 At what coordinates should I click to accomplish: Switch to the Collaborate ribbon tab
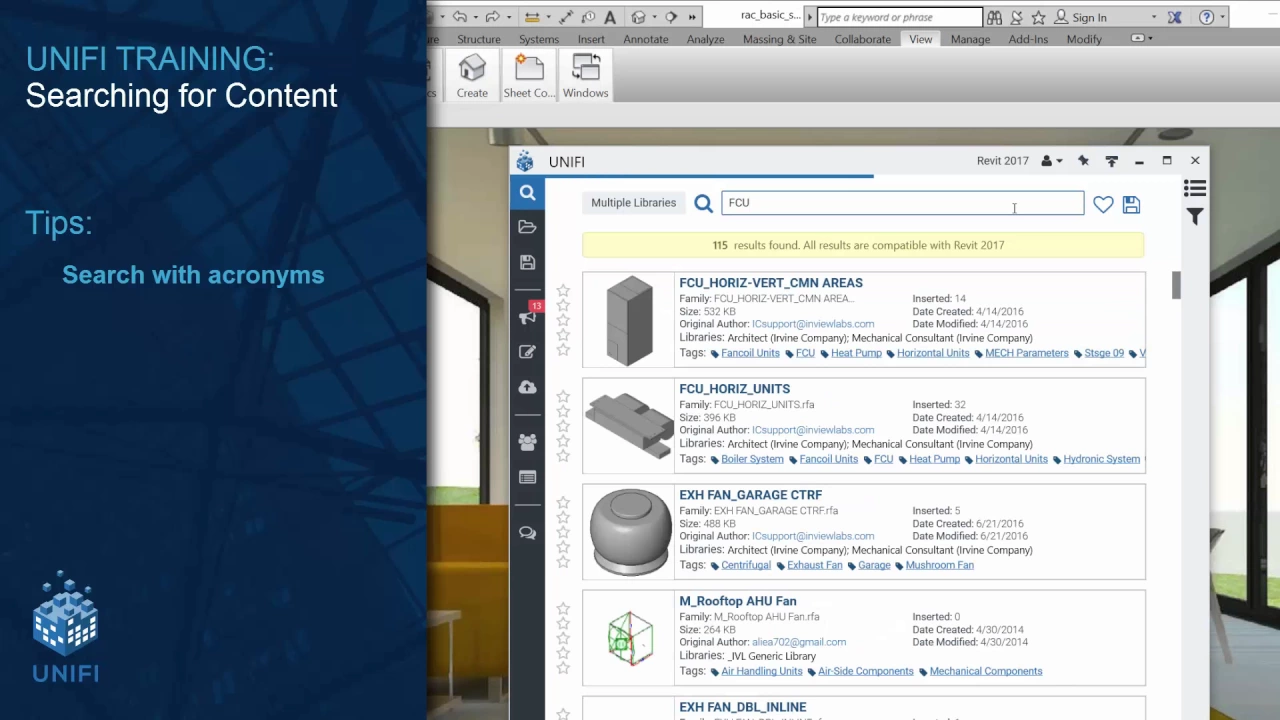pos(863,39)
